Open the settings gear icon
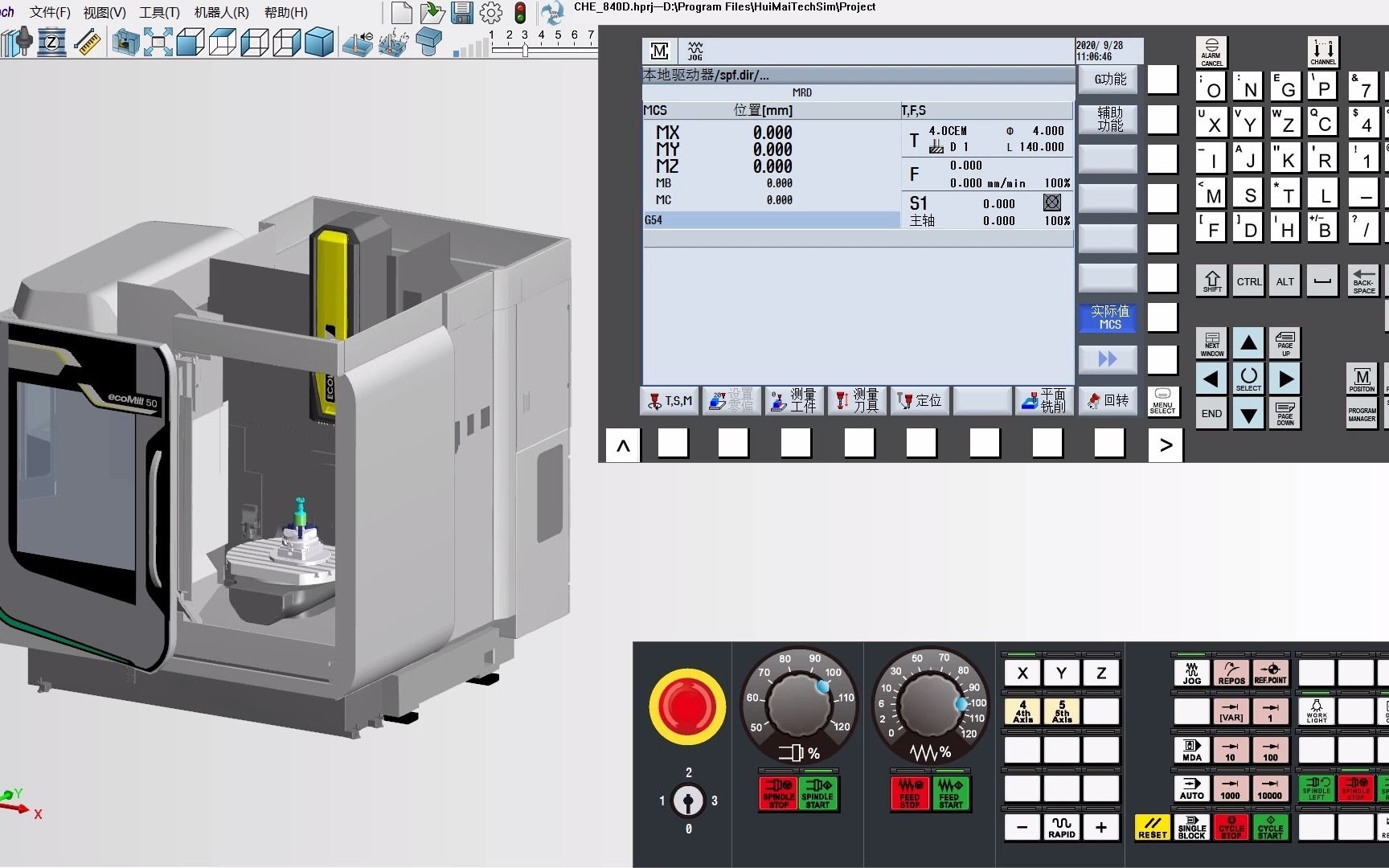The width and height of the screenshot is (1389, 868). point(491,12)
